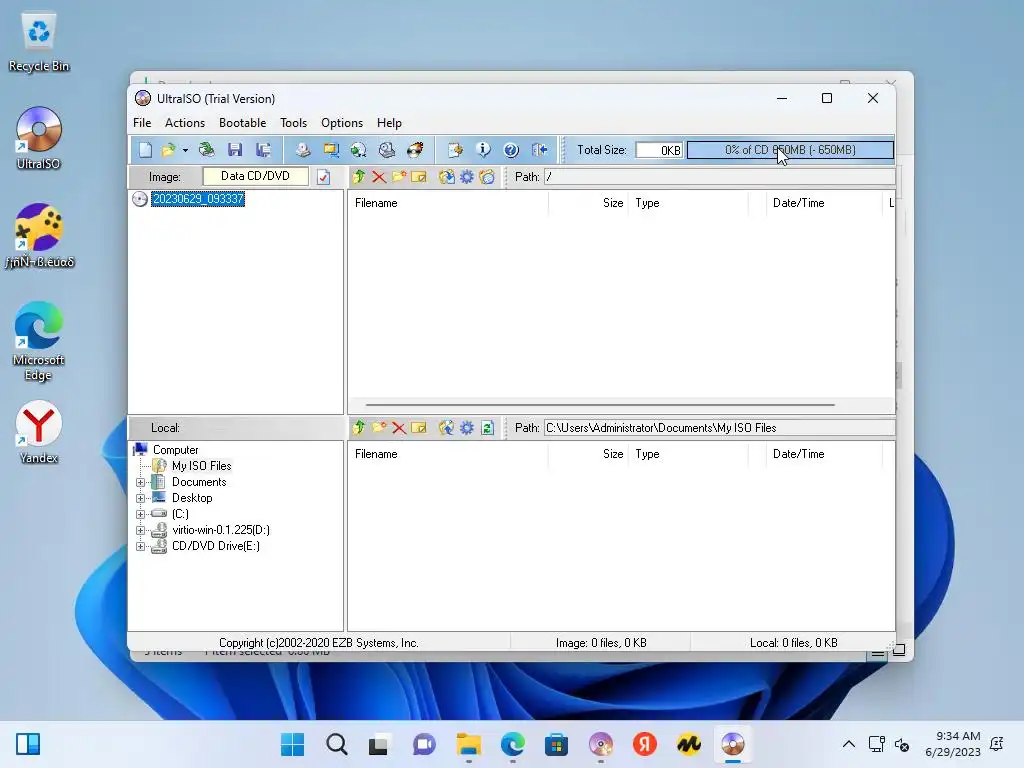Click the Filename column header in image pane
This screenshot has width=1024, height=768.
click(x=448, y=203)
